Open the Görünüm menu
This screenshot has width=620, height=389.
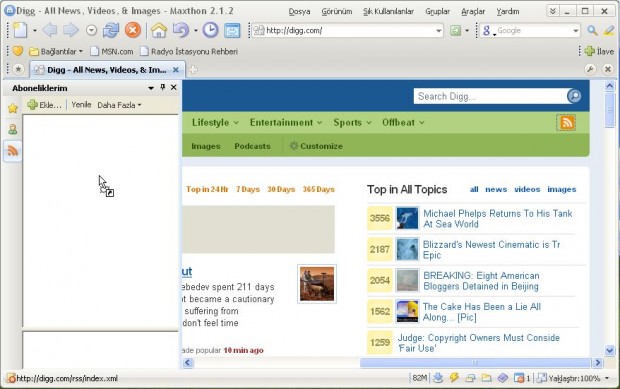[x=336, y=11]
